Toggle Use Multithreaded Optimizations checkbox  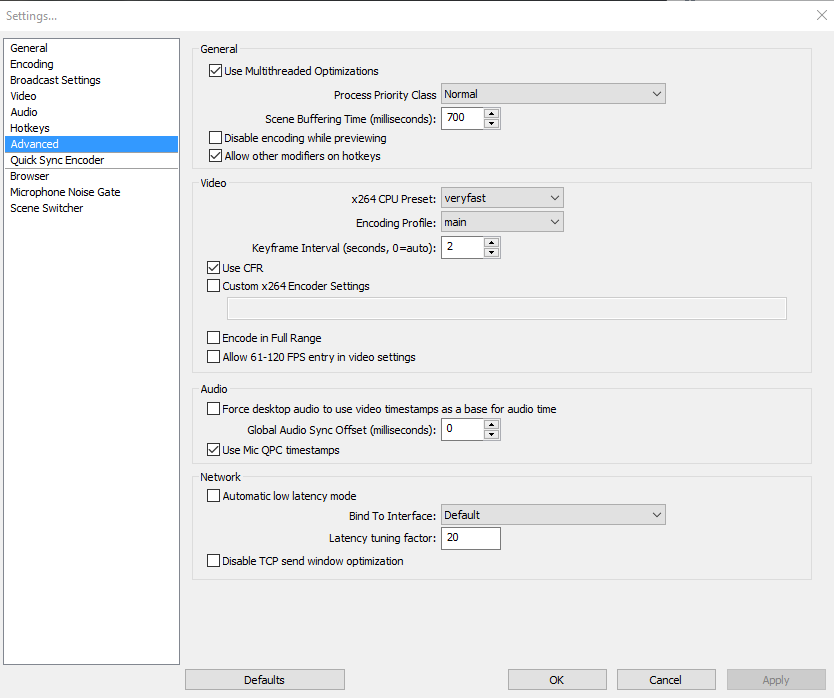pos(215,71)
